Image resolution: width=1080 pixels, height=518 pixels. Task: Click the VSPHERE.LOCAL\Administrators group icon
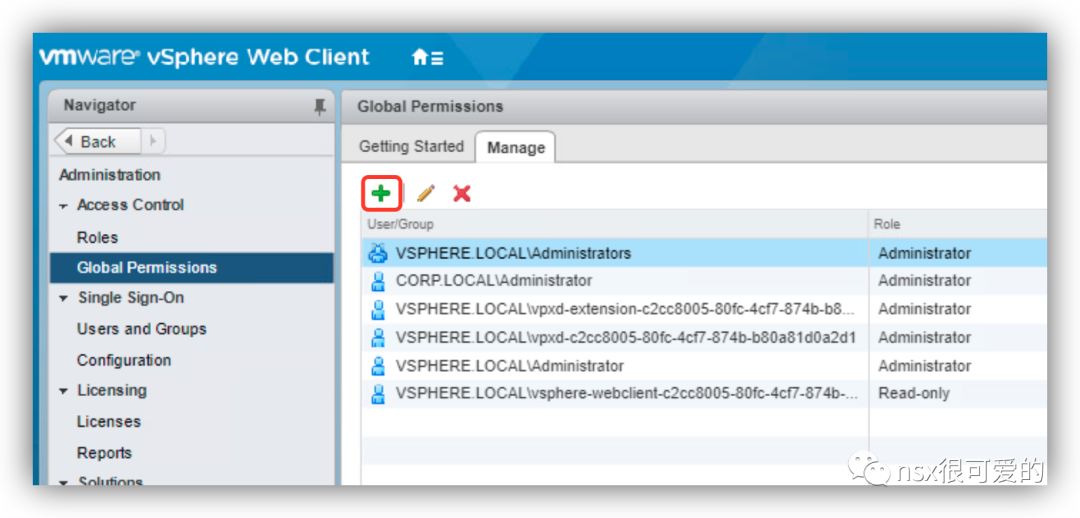pyautogui.click(x=378, y=253)
